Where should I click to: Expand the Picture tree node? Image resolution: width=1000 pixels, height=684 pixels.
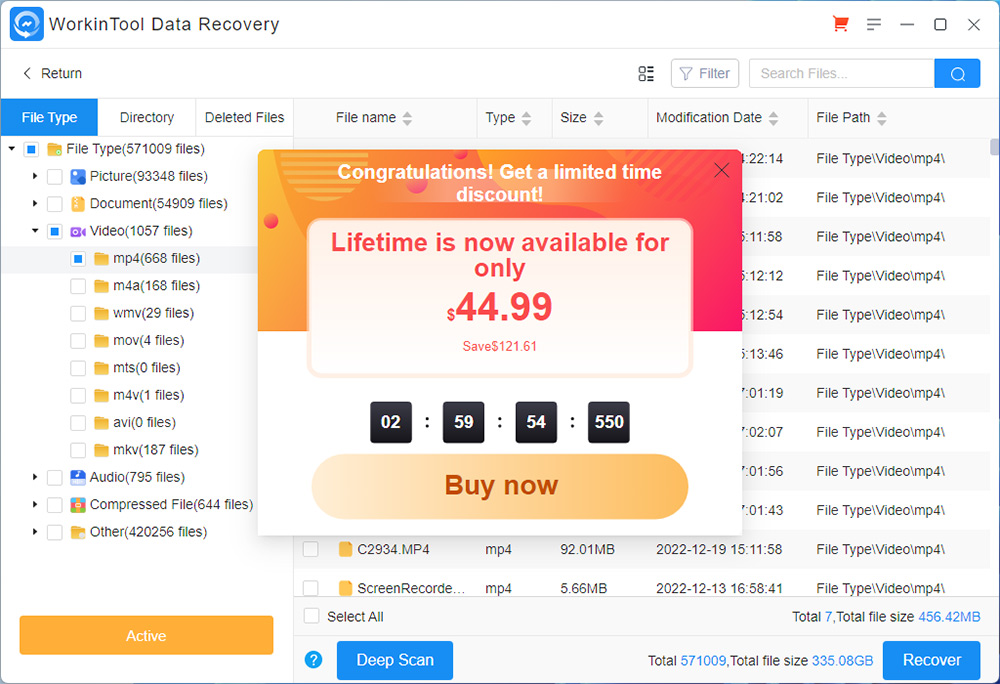coord(35,176)
